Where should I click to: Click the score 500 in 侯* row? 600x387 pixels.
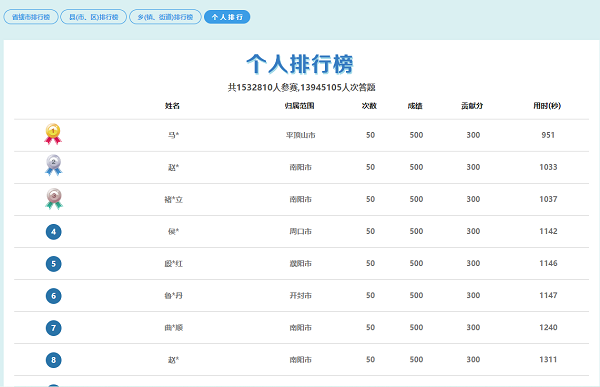point(416,232)
